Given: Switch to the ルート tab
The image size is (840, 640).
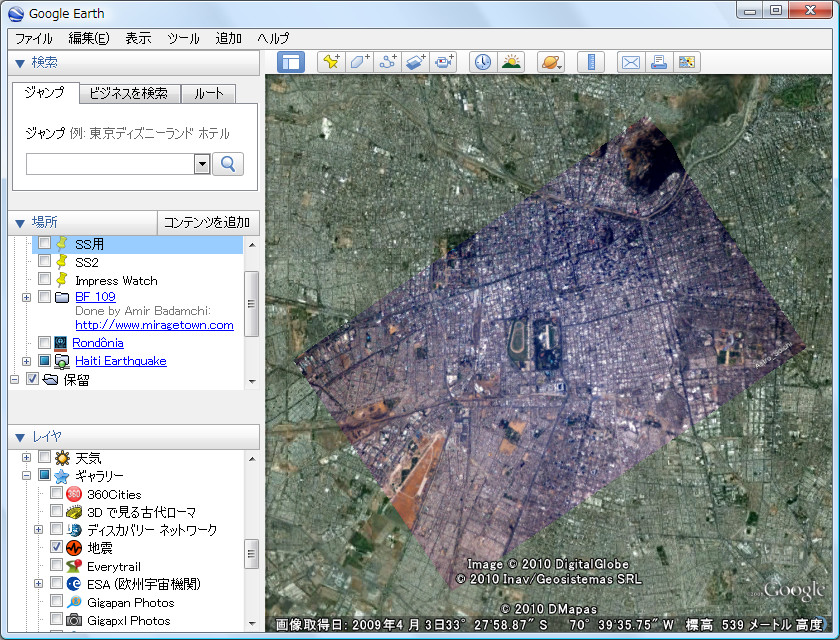Looking at the screenshot, I should click(x=209, y=93).
